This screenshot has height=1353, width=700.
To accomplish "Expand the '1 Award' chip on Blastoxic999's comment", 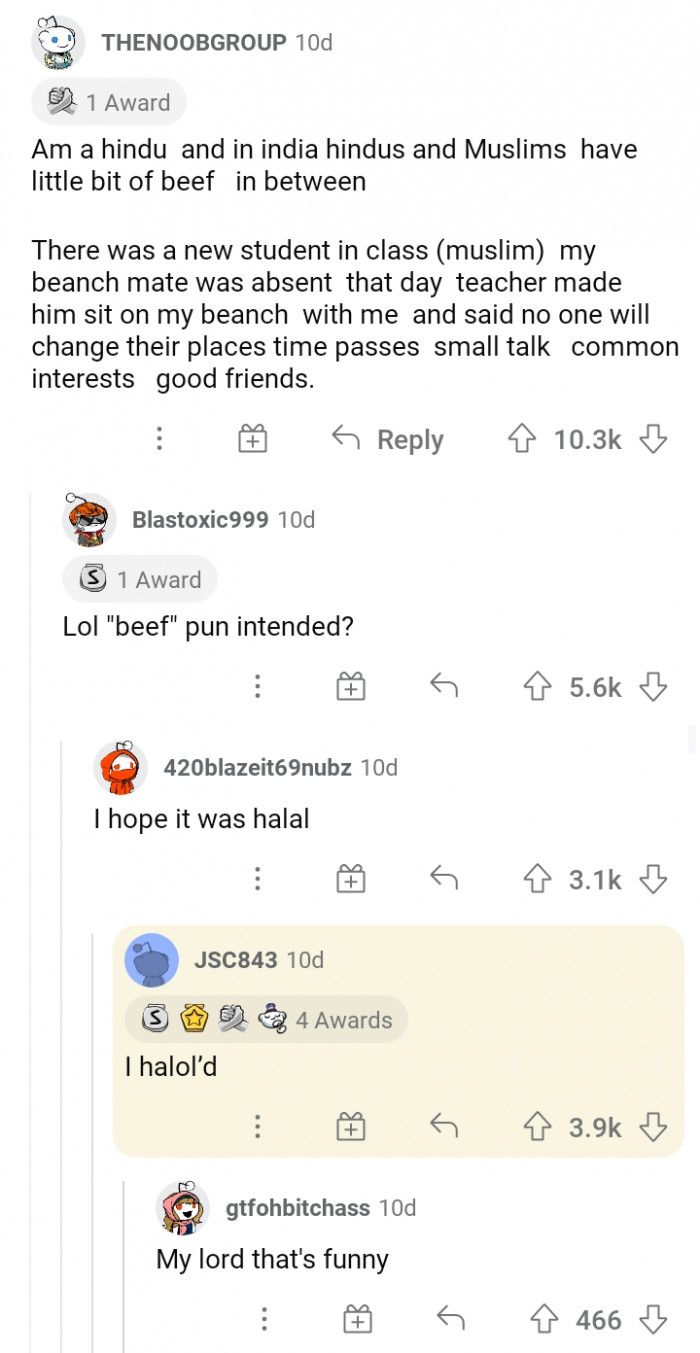I will pos(139,579).
